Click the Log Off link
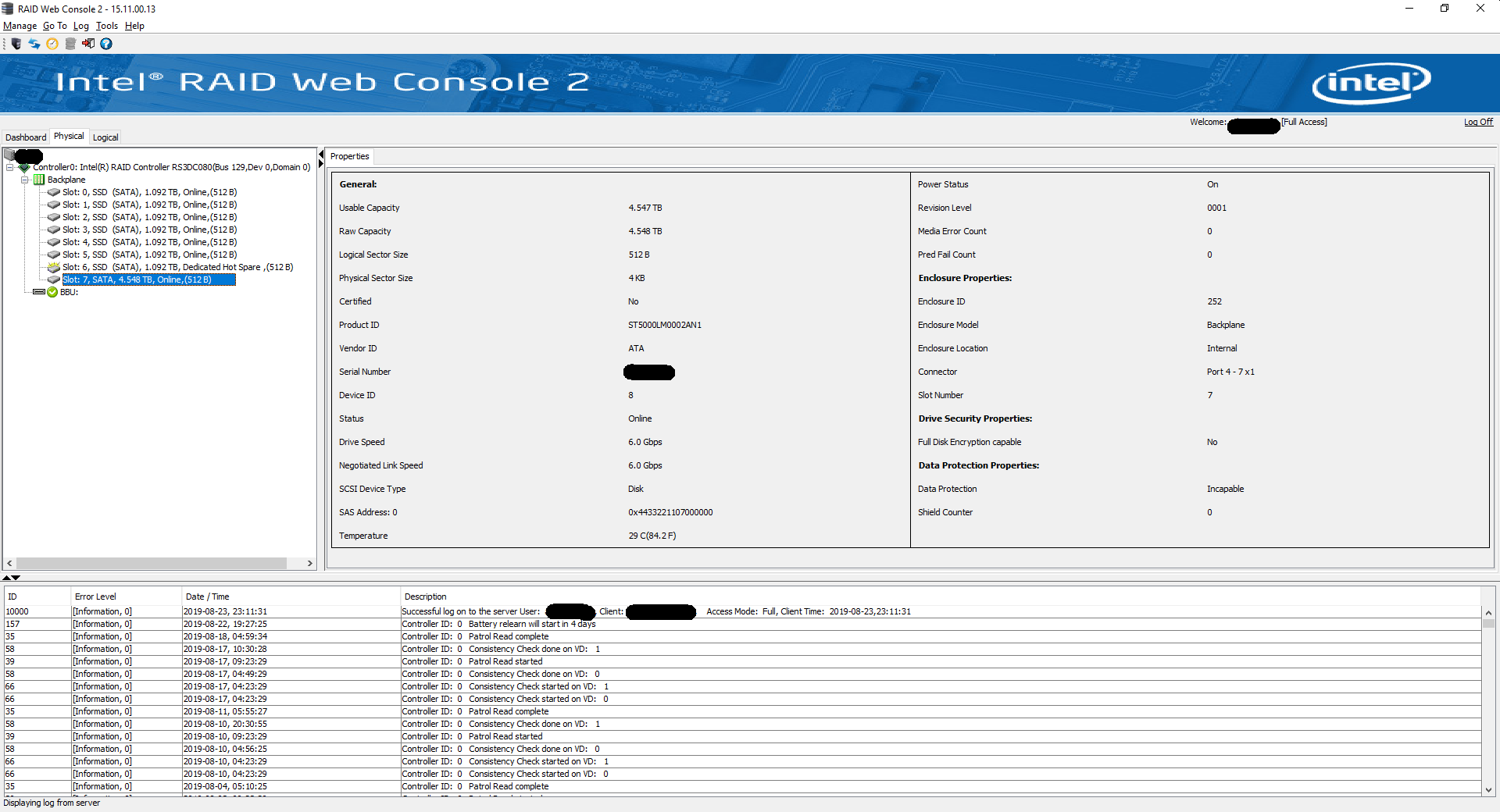This screenshot has height=812, width=1500. pyautogui.click(x=1478, y=122)
